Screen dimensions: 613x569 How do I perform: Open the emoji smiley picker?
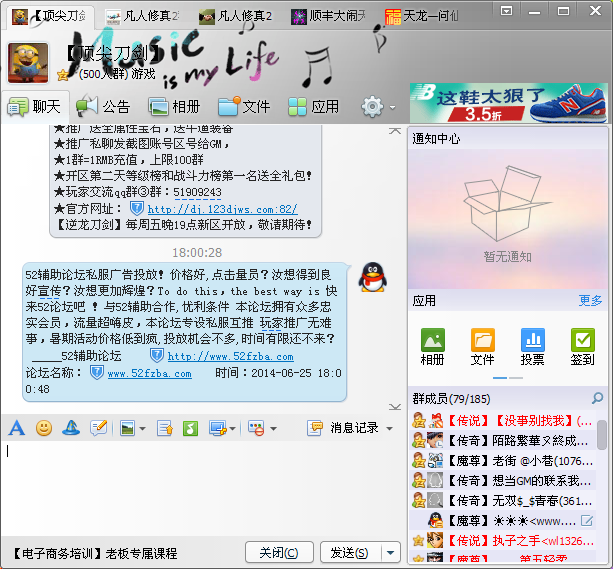tap(44, 428)
